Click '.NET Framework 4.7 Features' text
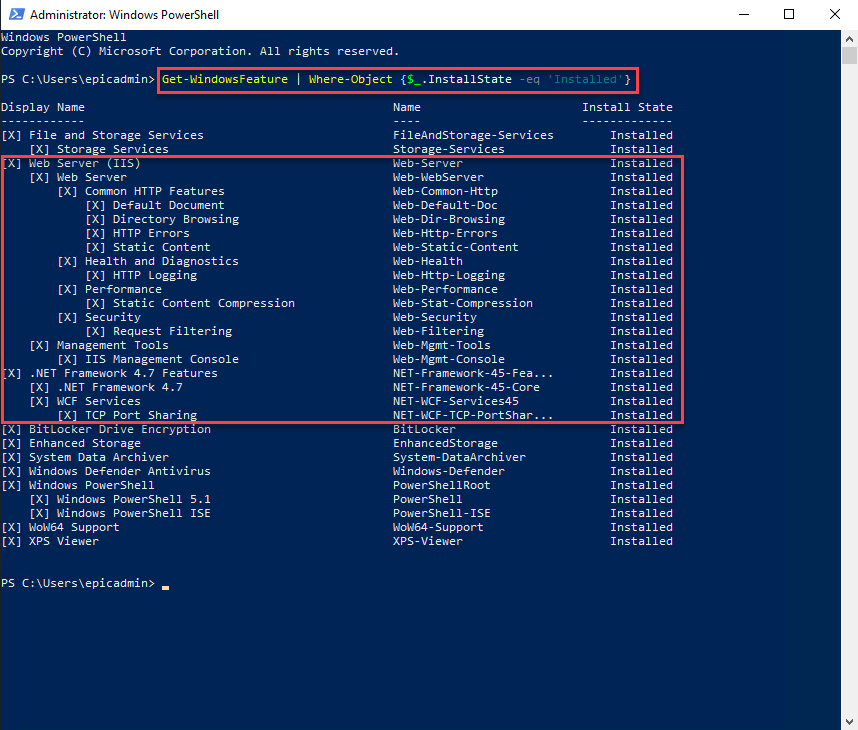Screen dimensions: 858x730 pyautogui.click(x=123, y=373)
